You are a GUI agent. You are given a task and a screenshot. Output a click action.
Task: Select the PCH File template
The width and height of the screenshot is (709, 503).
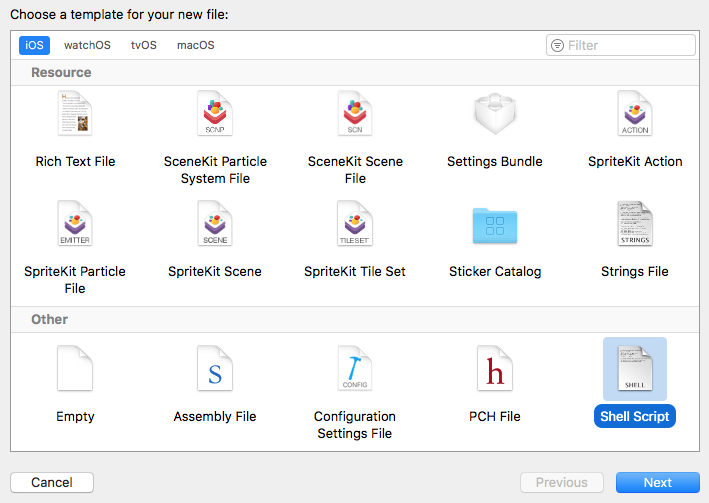[495, 369]
